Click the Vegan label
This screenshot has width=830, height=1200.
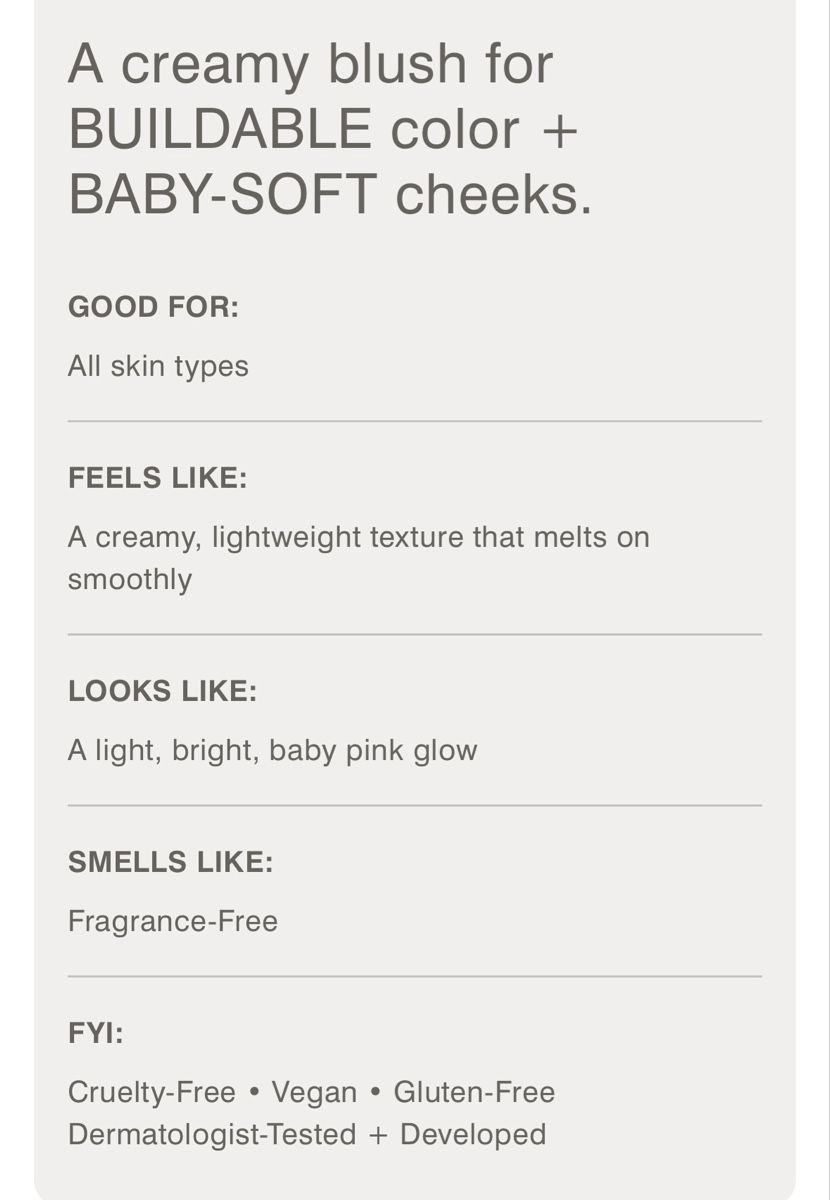(x=314, y=1092)
